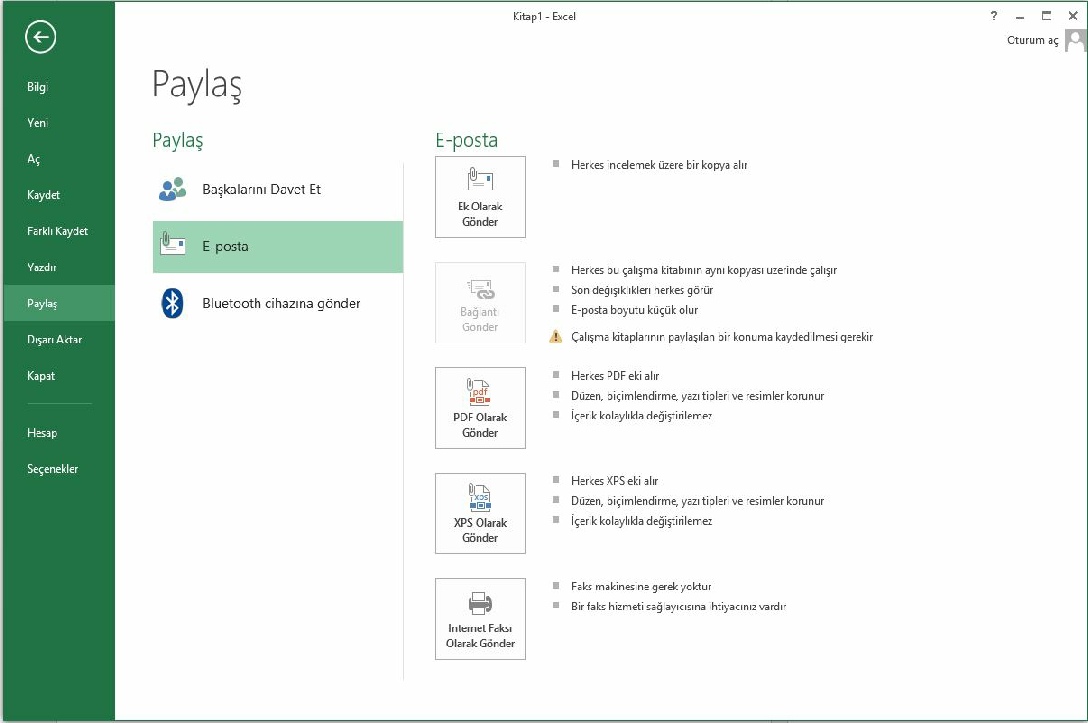Click the fax machine icon
The width and height of the screenshot is (1088, 723).
[x=480, y=603]
